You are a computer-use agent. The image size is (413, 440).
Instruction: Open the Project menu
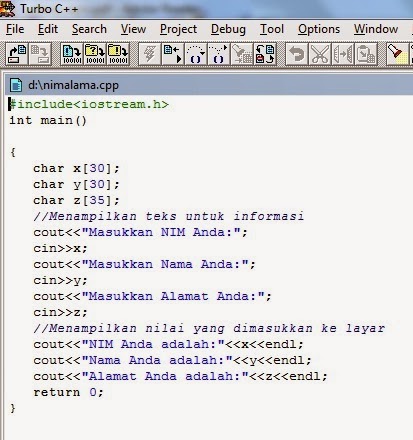[x=178, y=29]
